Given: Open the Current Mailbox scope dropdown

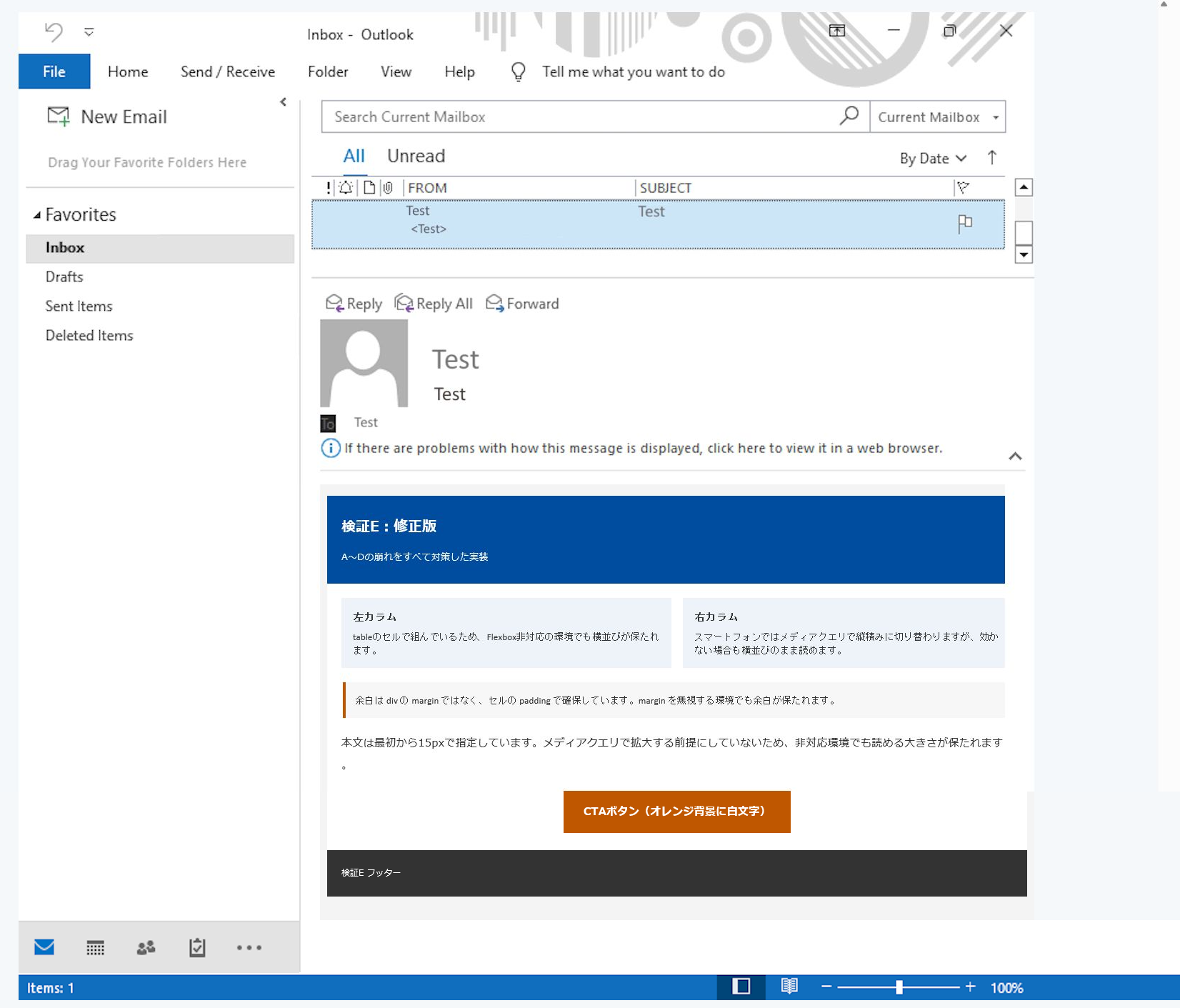Looking at the screenshot, I should [938, 117].
